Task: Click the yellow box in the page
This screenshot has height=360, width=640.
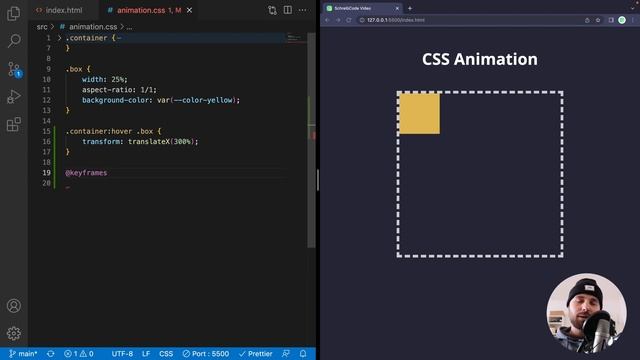Action: coord(420,113)
